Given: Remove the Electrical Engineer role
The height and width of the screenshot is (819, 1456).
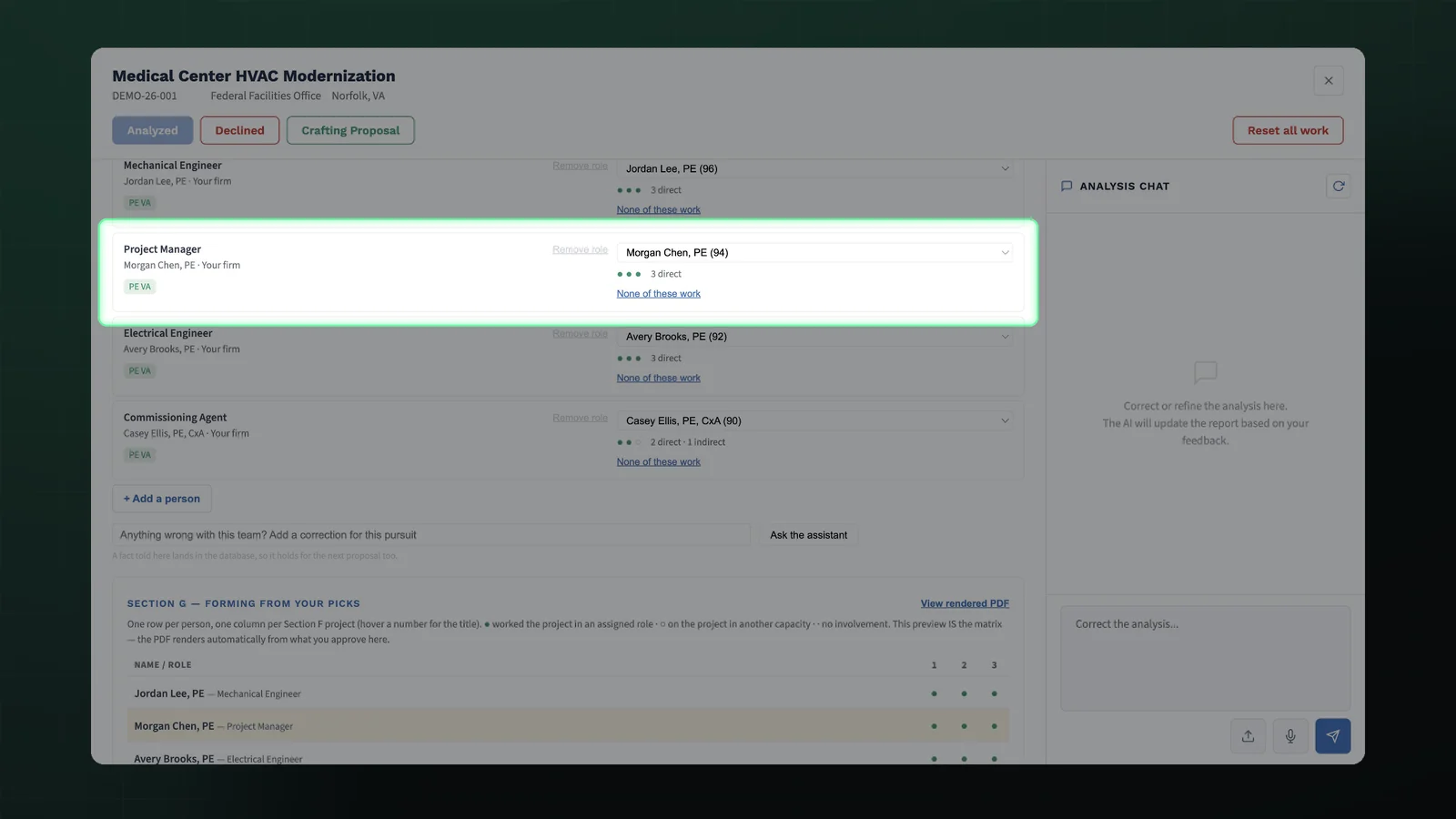Looking at the screenshot, I should pyautogui.click(x=580, y=334).
